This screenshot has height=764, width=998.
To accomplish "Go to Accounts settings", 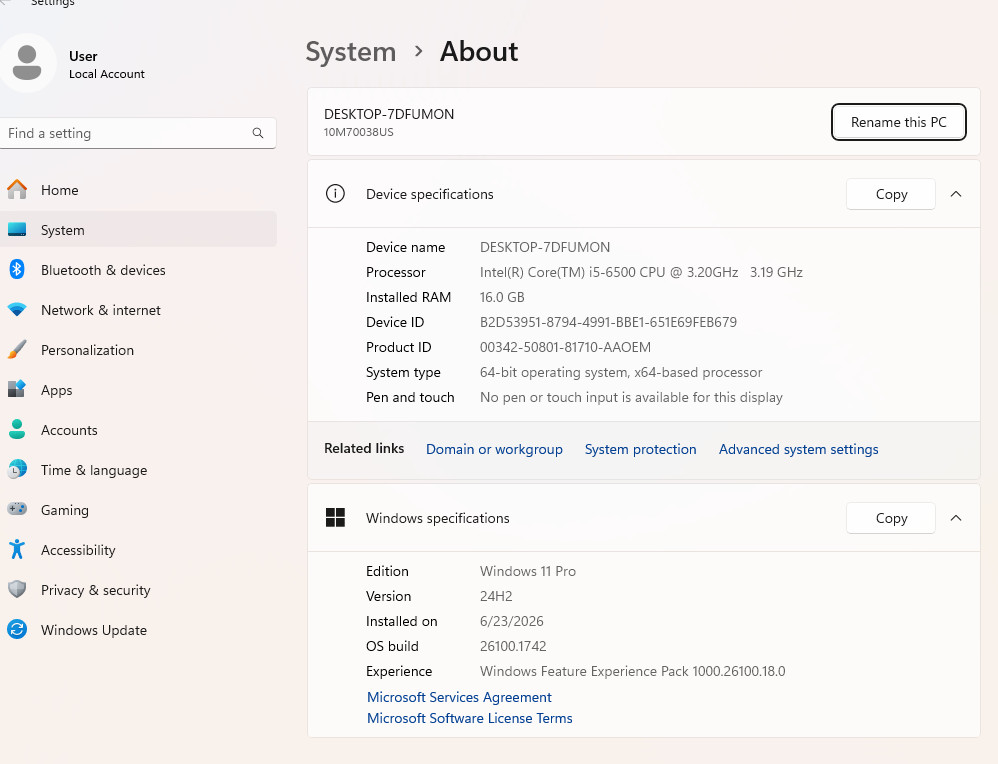I will tap(138, 430).
